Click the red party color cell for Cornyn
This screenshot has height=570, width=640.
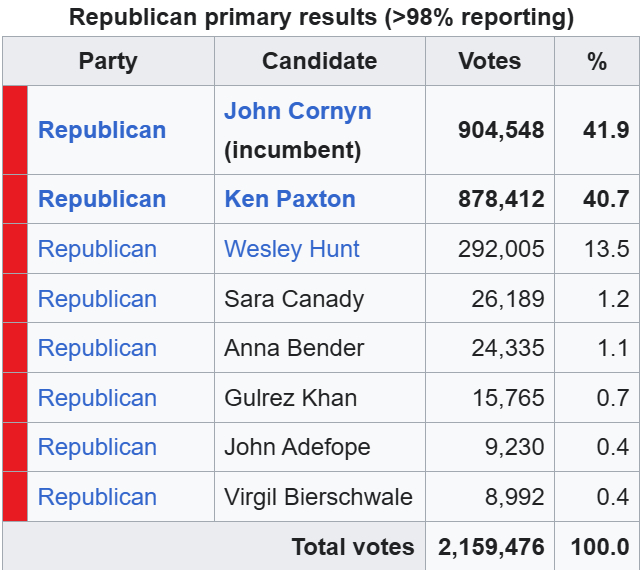[x=15, y=130]
